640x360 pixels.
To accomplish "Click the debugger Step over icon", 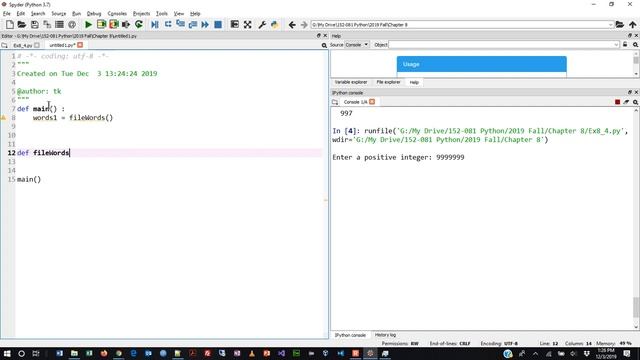I will click(x=168, y=24).
